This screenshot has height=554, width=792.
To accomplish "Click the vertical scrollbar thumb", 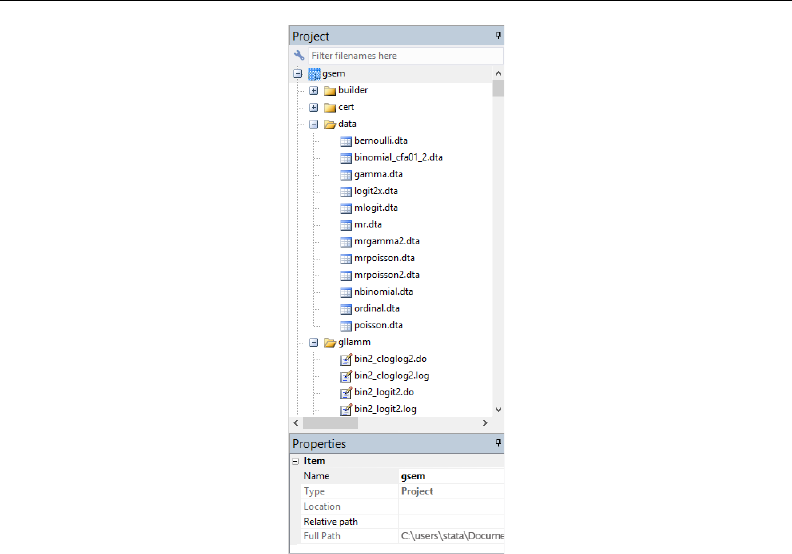I will [x=498, y=88].
